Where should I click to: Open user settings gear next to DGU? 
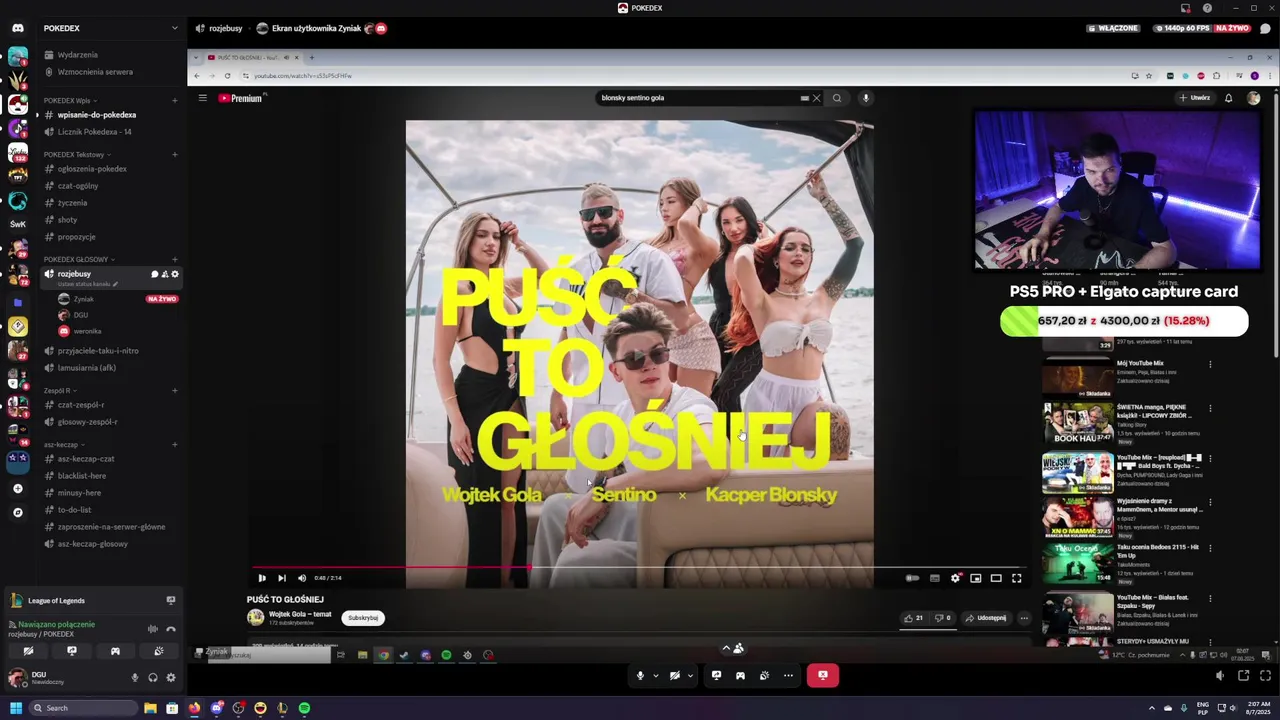tap(171, 678)
